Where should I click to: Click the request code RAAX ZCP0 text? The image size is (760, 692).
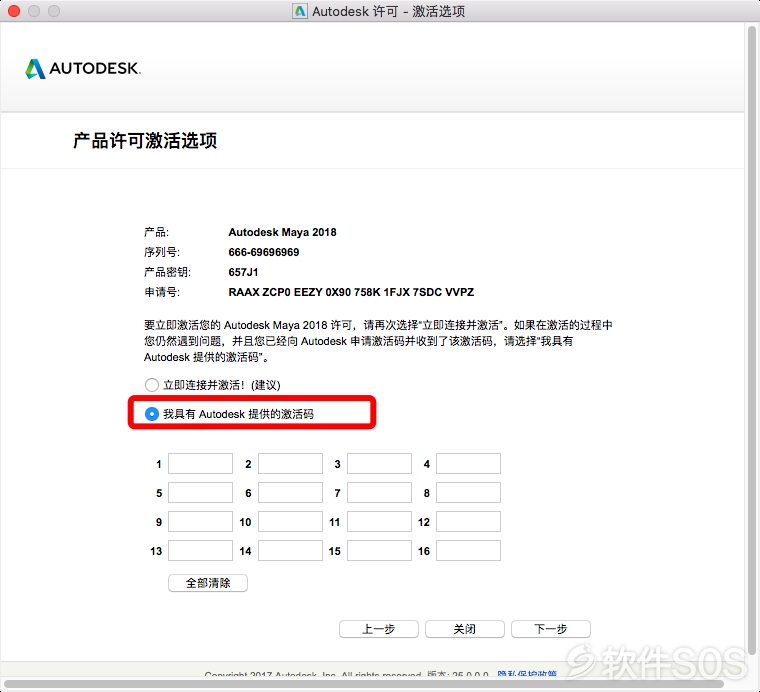pos(351,292)
